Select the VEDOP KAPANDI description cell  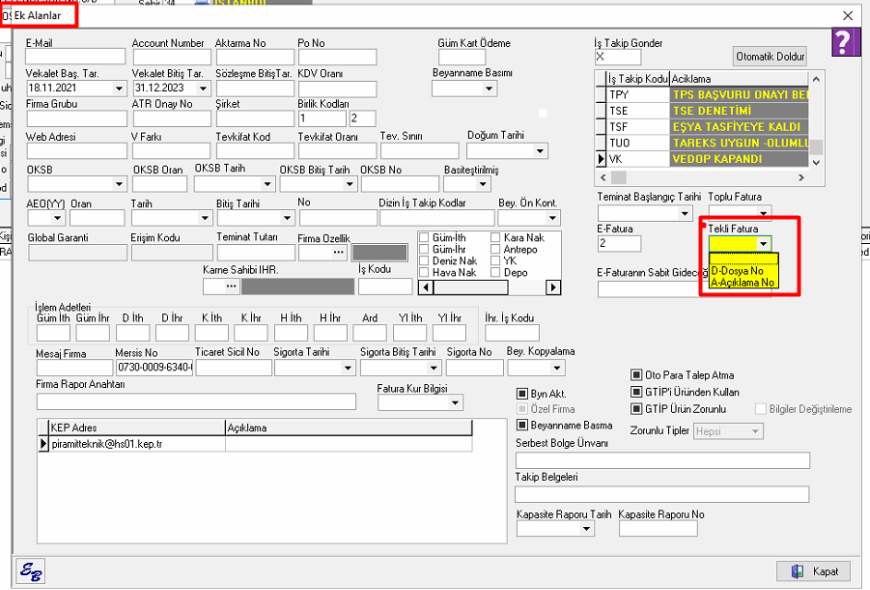(x=739, y=159)
